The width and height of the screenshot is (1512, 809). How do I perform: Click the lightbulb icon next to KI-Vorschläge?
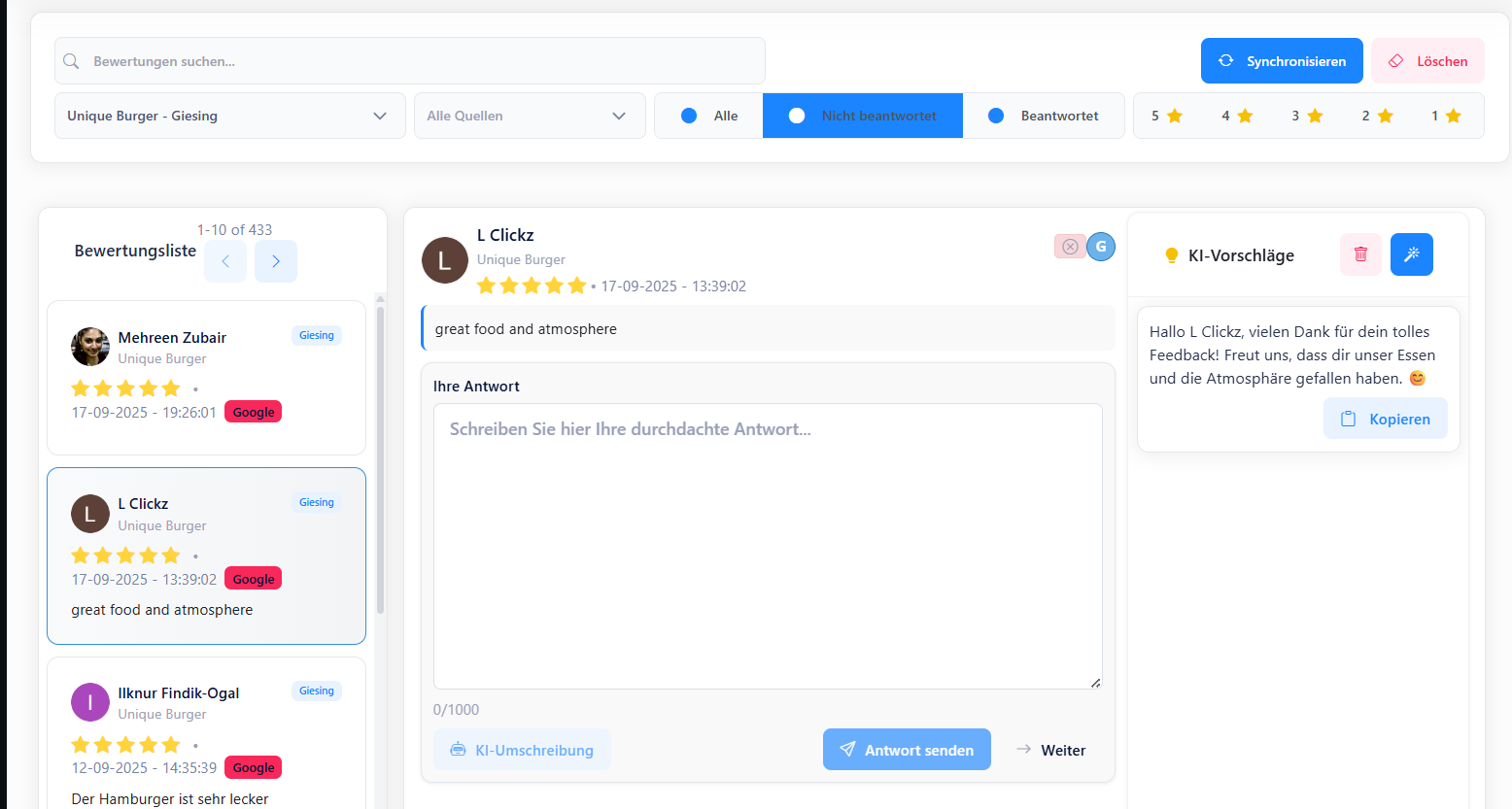click(1171, 255)
